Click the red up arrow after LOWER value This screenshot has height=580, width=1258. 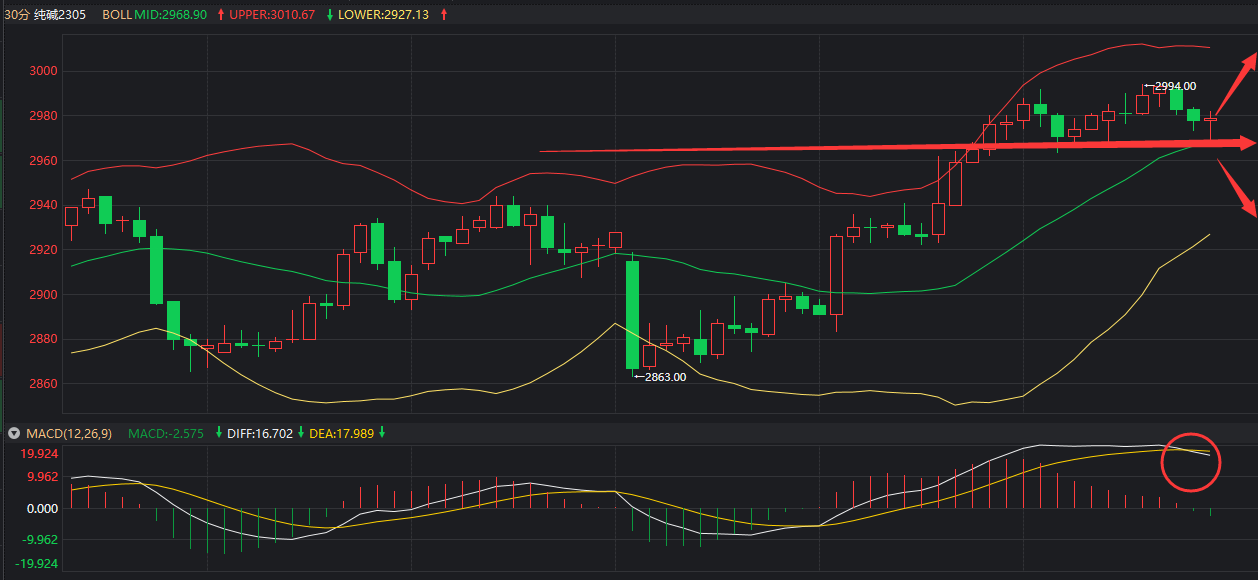click(x=444, y=15)
